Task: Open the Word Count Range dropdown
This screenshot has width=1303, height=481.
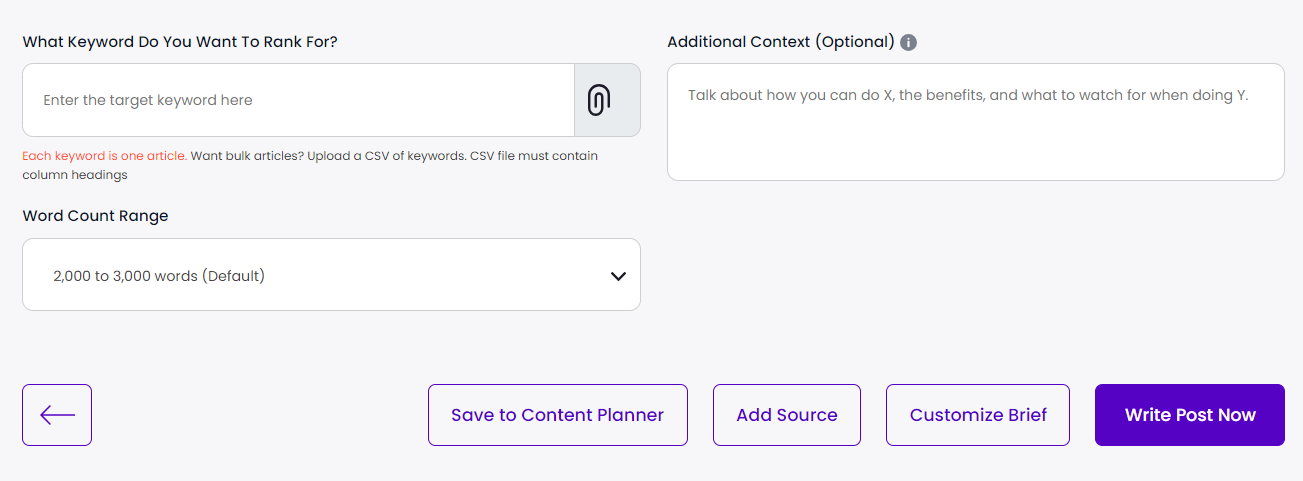Action: pyautogui.click(x=330, y=275)
